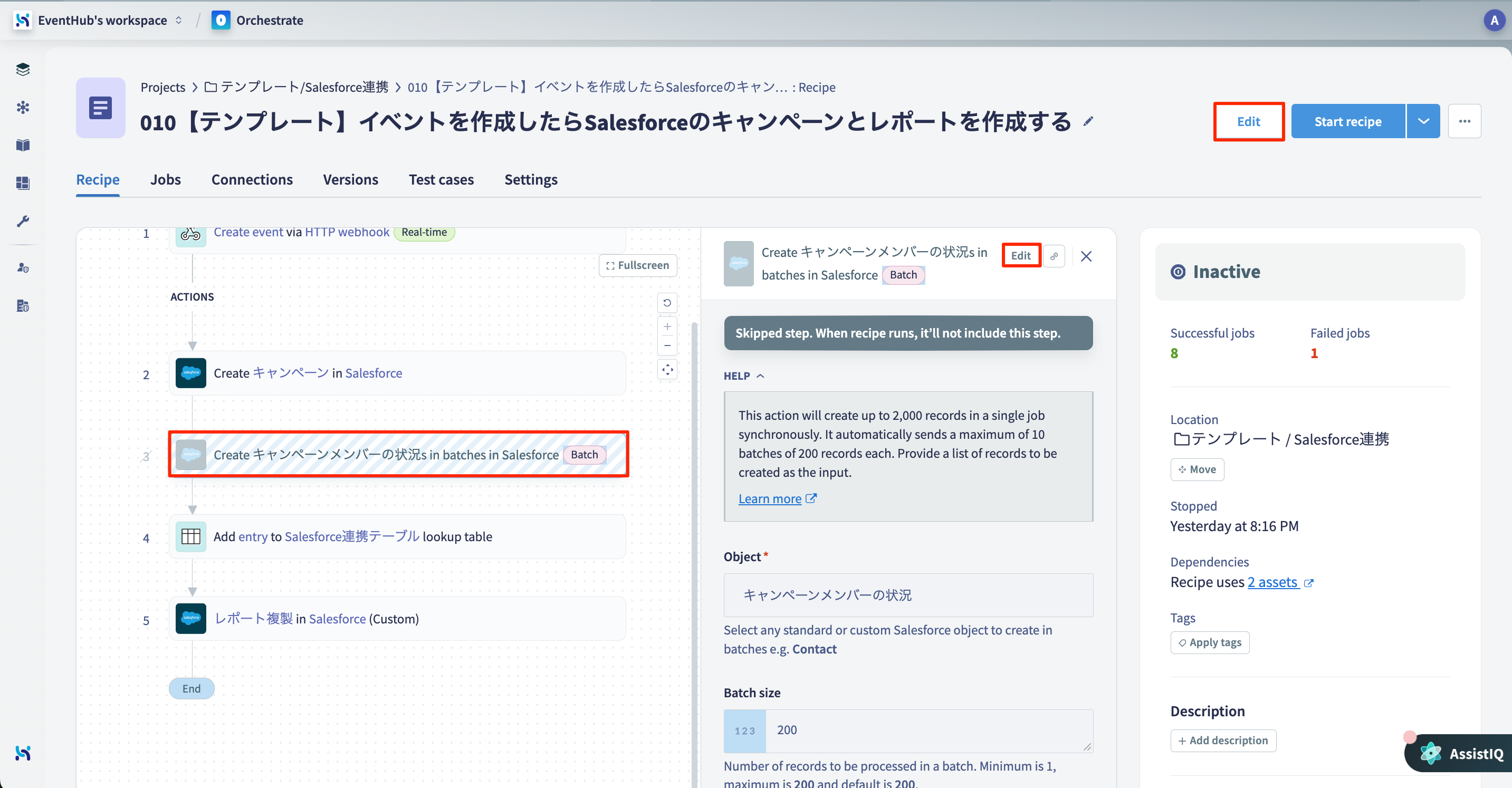Click the zoom out minus icon
This screenshot has width=1512, height=788.
667,345
